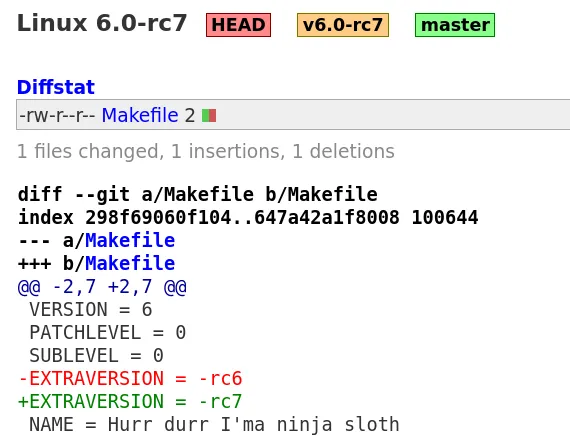Open the Diffstat heading link
Image resolution: width=570 pixels, height=445 pixels.
56,87
